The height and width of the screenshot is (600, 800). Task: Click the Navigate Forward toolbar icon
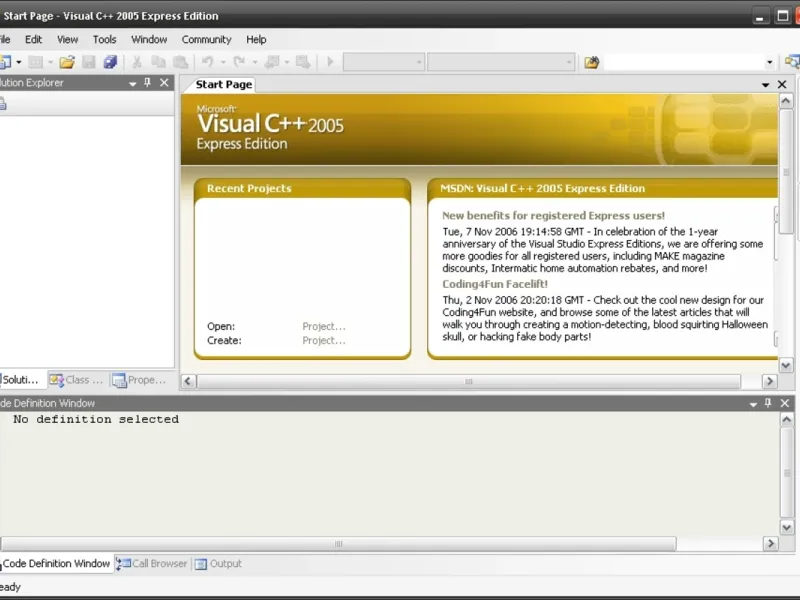point(303,62)
